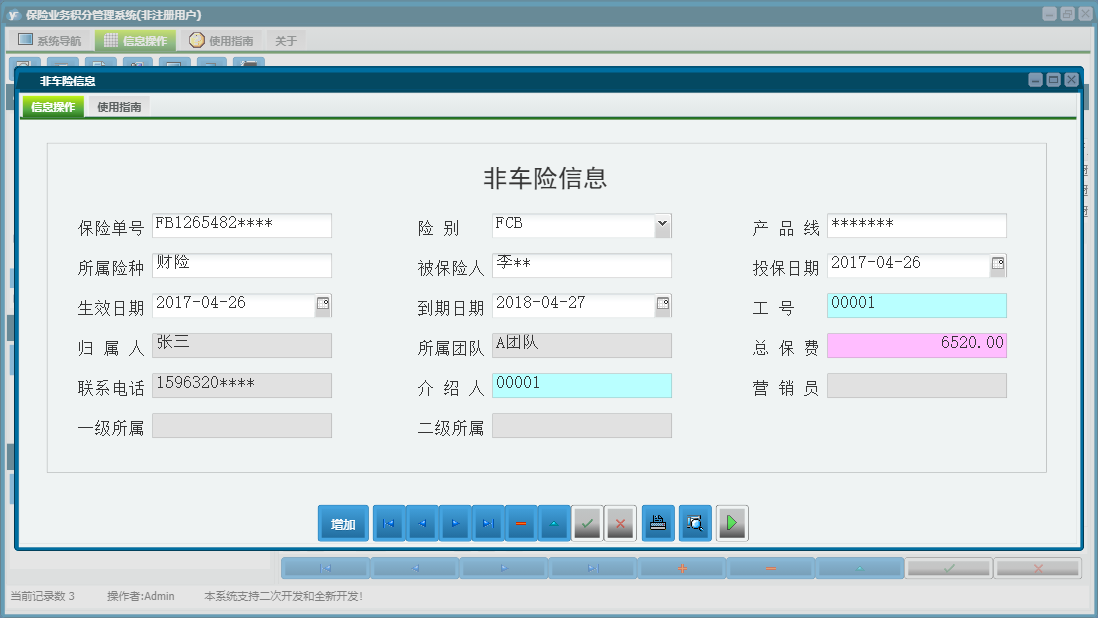The height and width of the screenshot is (618, 1098).
Task: Jump to the first record
Action: tap(388, 522)
